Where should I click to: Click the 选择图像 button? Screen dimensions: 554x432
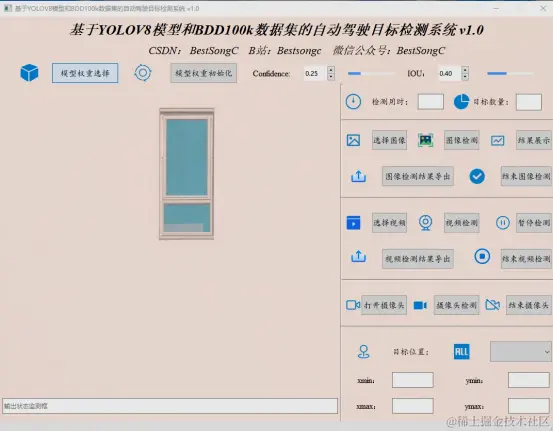click(x=389, y=140)
